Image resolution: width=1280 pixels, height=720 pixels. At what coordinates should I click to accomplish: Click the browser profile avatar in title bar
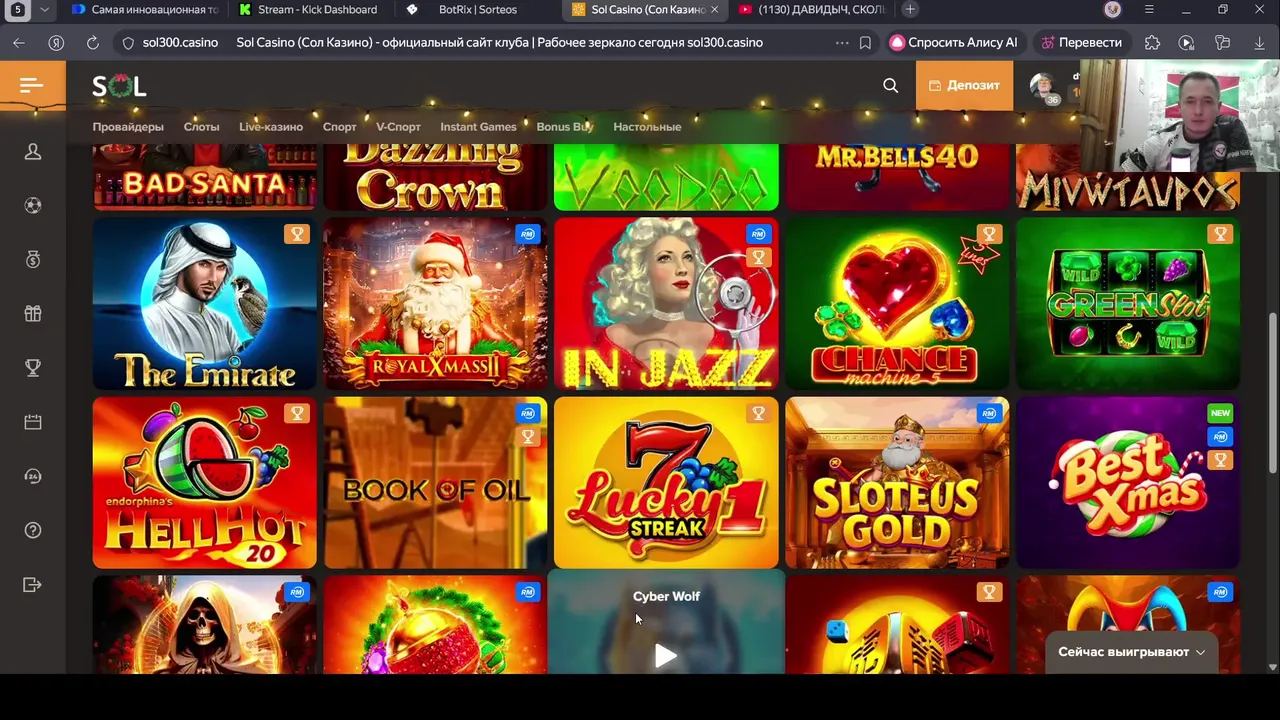coord(1113,9)
